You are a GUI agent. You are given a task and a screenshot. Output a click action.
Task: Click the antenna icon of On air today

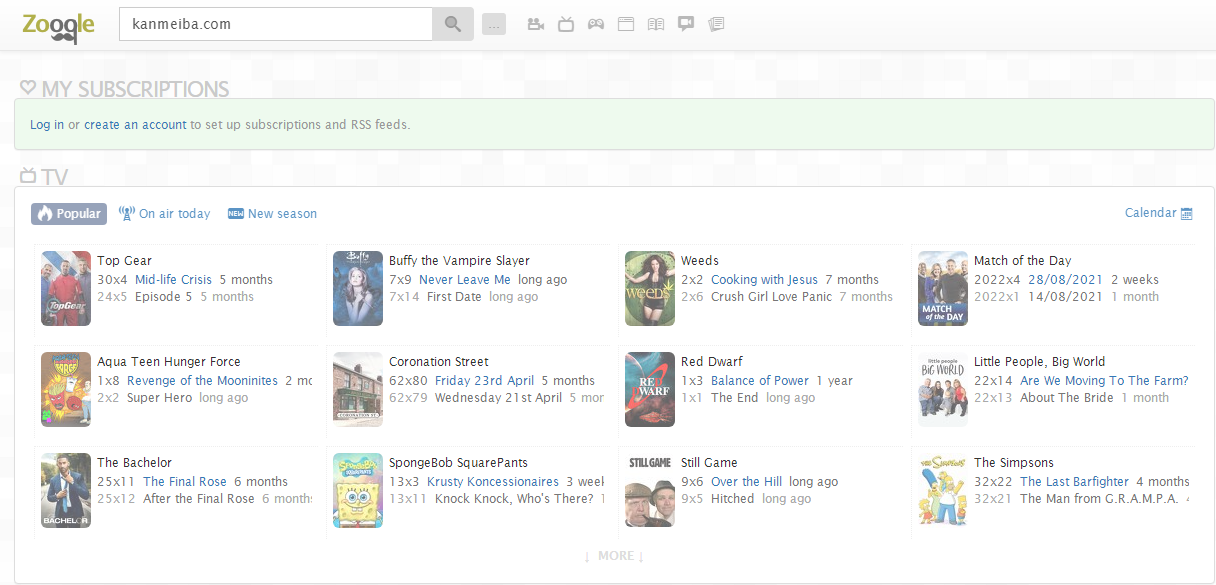coord(126,213)
